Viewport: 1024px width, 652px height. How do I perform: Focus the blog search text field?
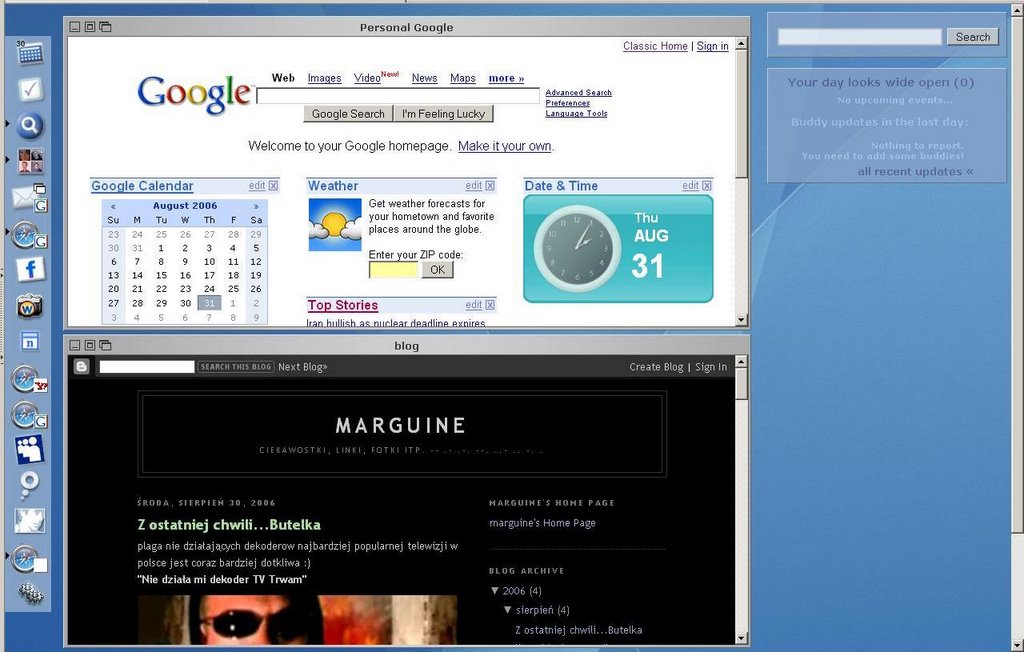(x=147, y=367)
